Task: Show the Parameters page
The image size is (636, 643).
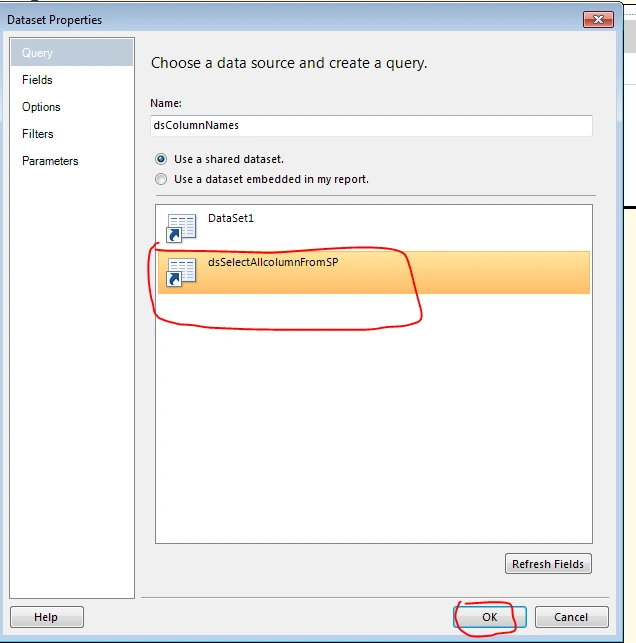Action: [x=50, y=161]
